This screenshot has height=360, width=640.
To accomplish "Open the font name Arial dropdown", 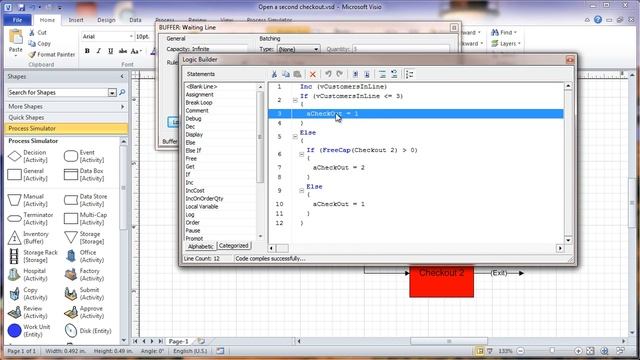I will (131, 36).
